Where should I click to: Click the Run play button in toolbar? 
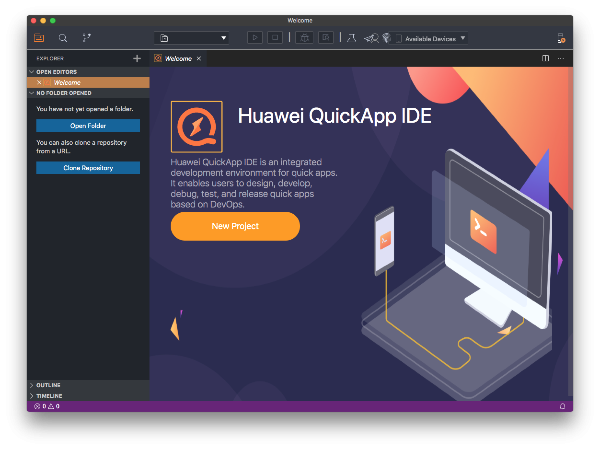pos(255,38)
